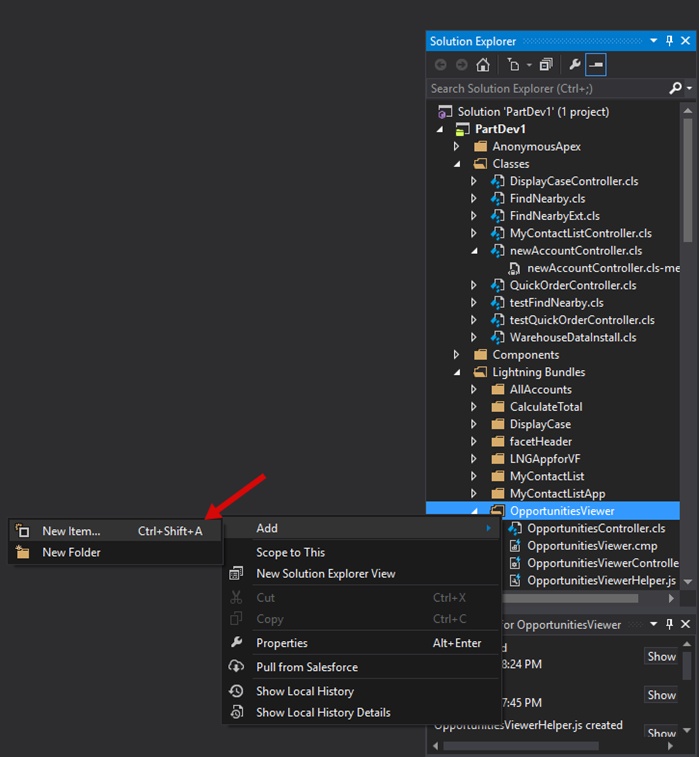Viewport: 700px width, 757px height.
Task: Click the Solution Explorer horizontal scrollbar right arrow
Action: [x=671, y=599]
